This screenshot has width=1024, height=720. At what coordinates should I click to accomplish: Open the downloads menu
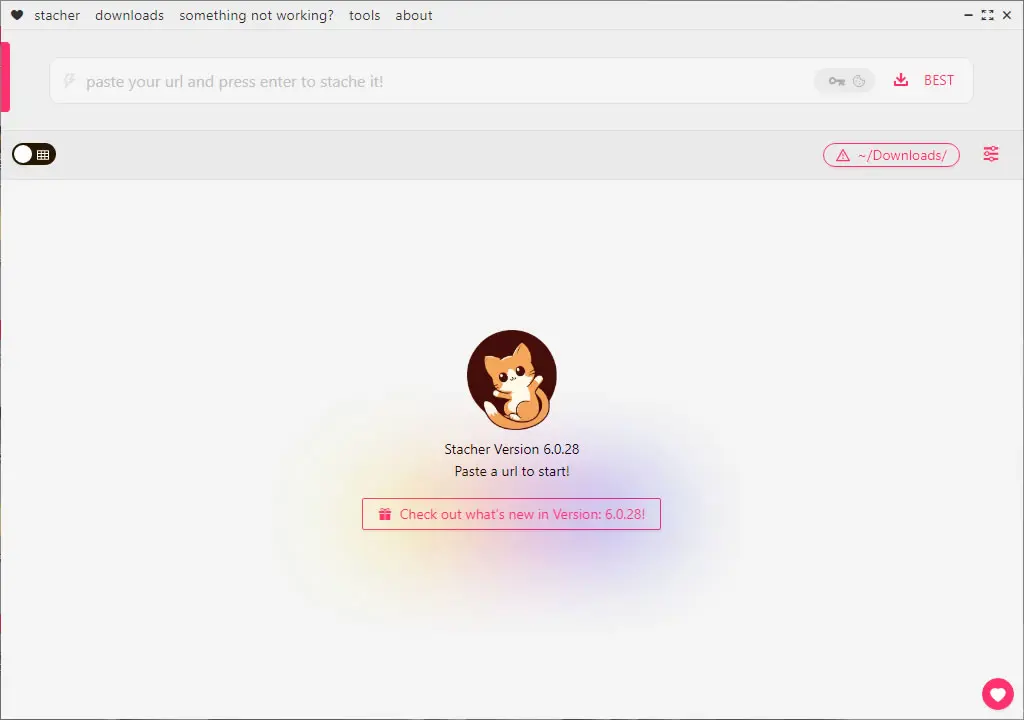(x=129, y=15)
